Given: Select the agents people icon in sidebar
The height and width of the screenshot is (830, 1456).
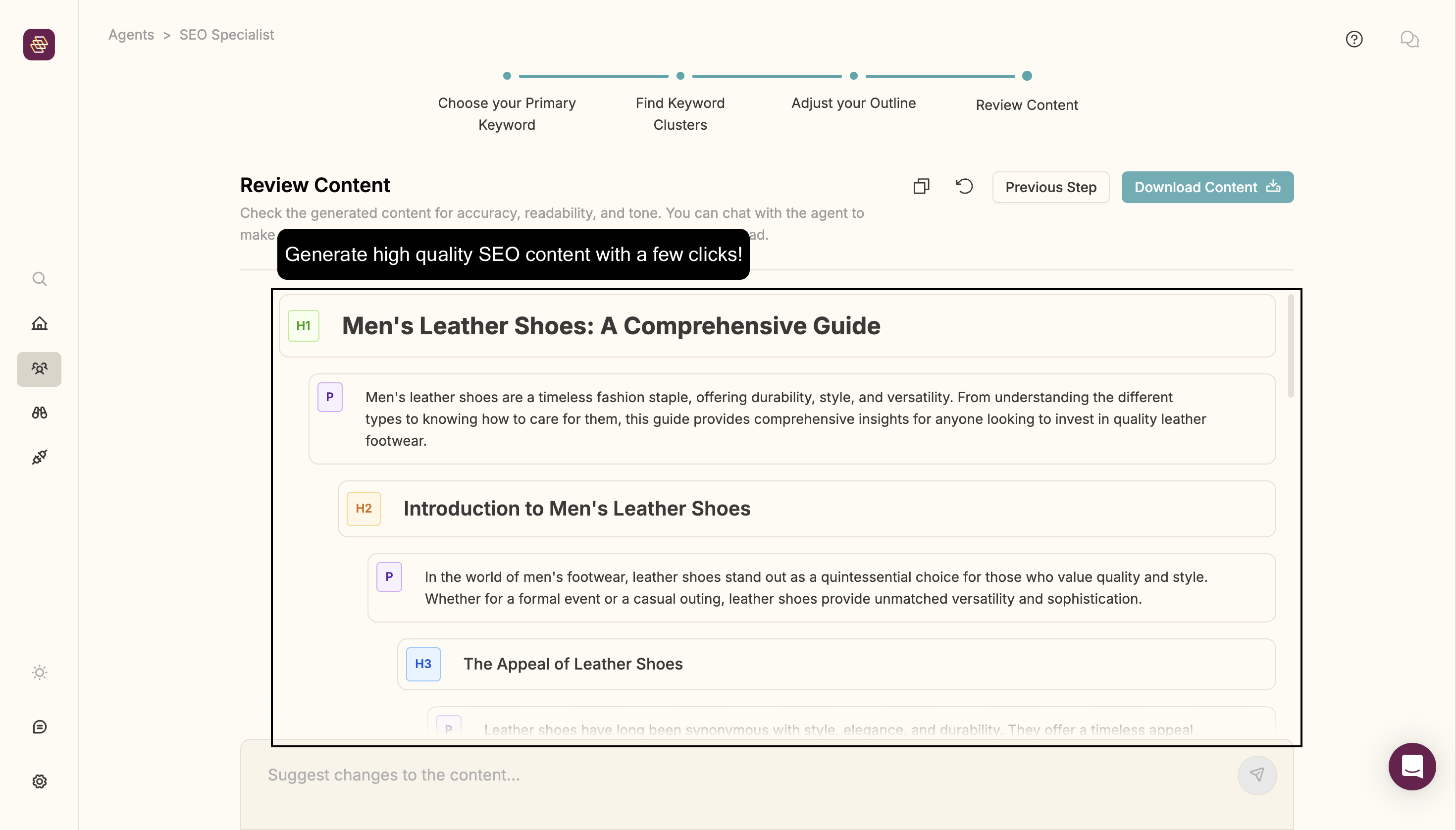Looking at the screenshot, I should pyautogui.click(x=39, y=369).
